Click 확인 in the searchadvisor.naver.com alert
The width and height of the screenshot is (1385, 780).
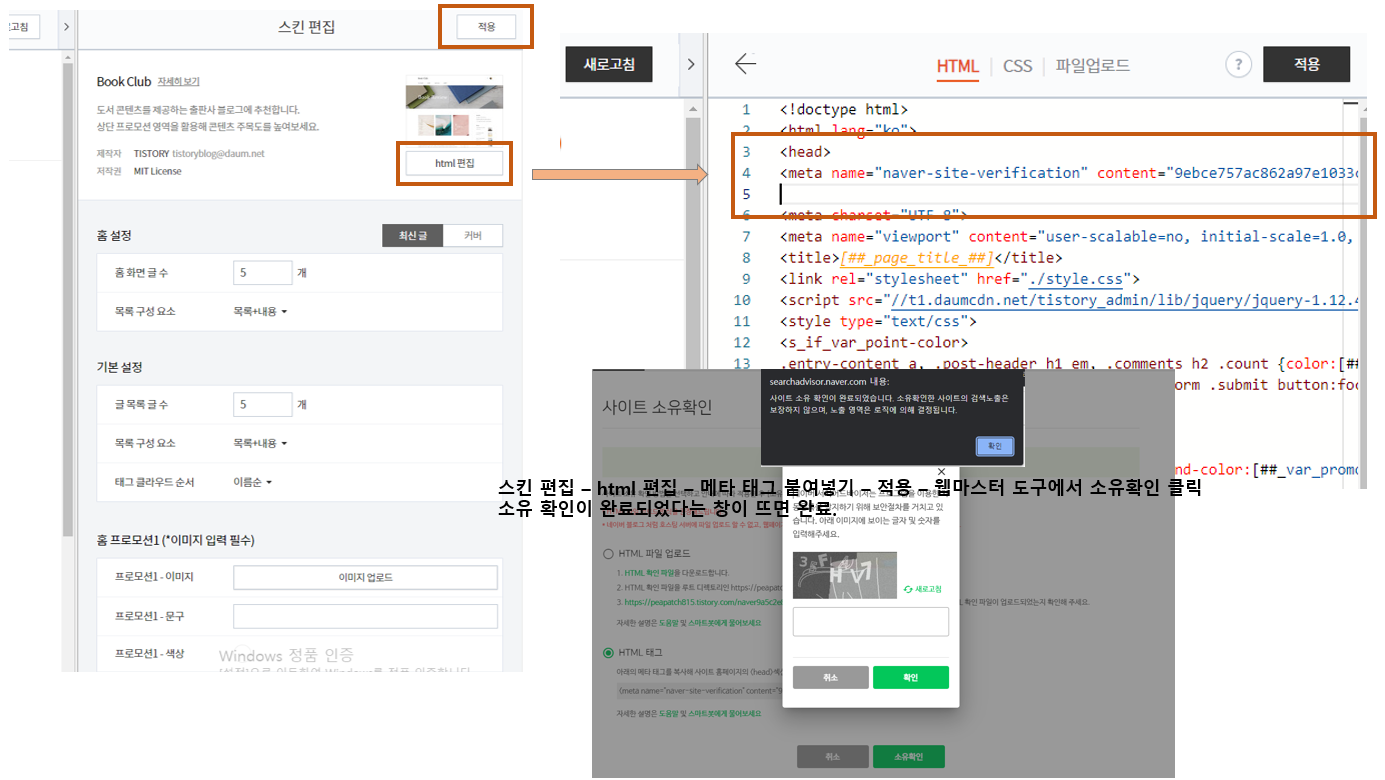(995, 446)
